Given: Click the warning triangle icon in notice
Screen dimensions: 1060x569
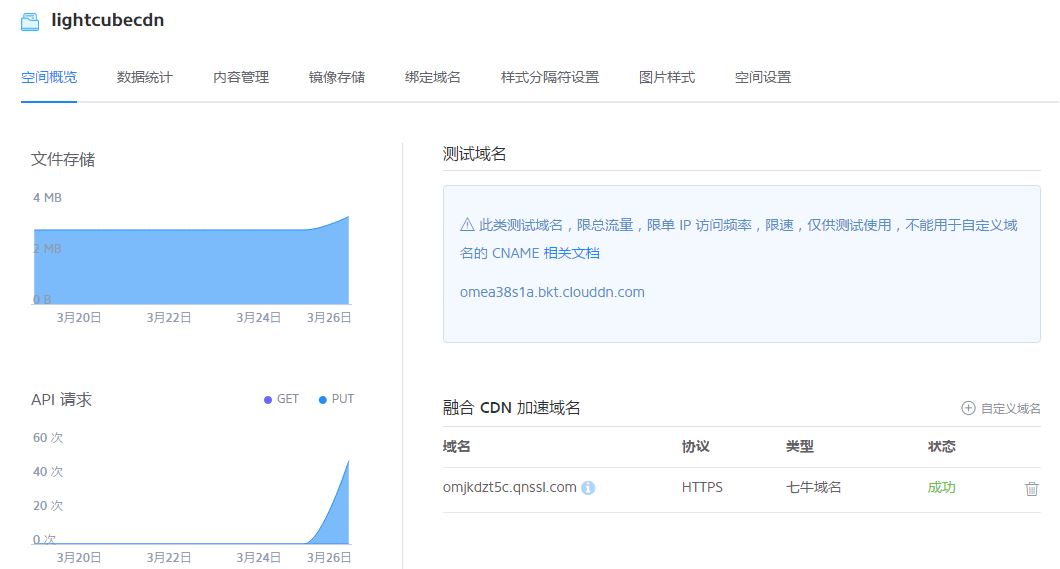Looking at the screenshot, I should [467, 225].
